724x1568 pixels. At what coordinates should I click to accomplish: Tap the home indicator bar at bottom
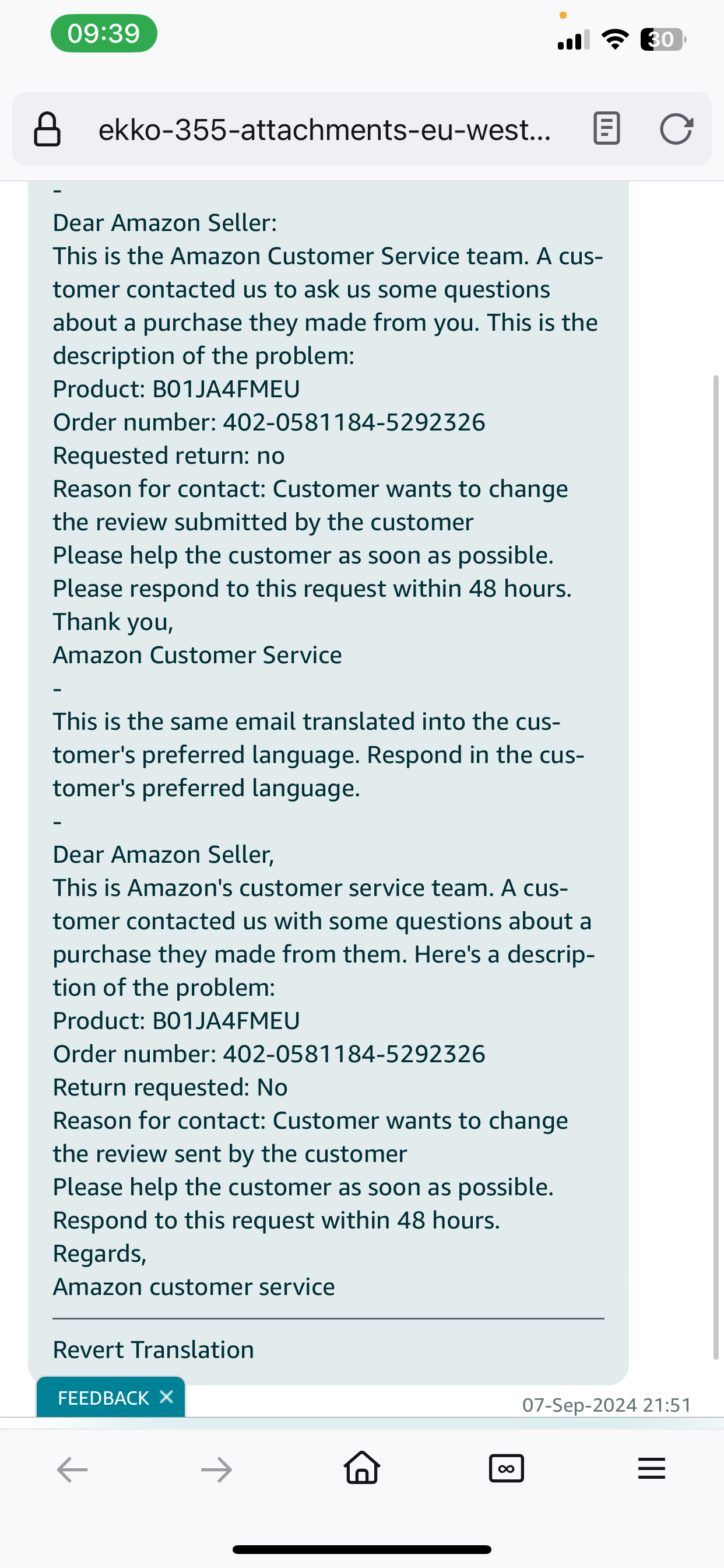(x=362, y=1549)
